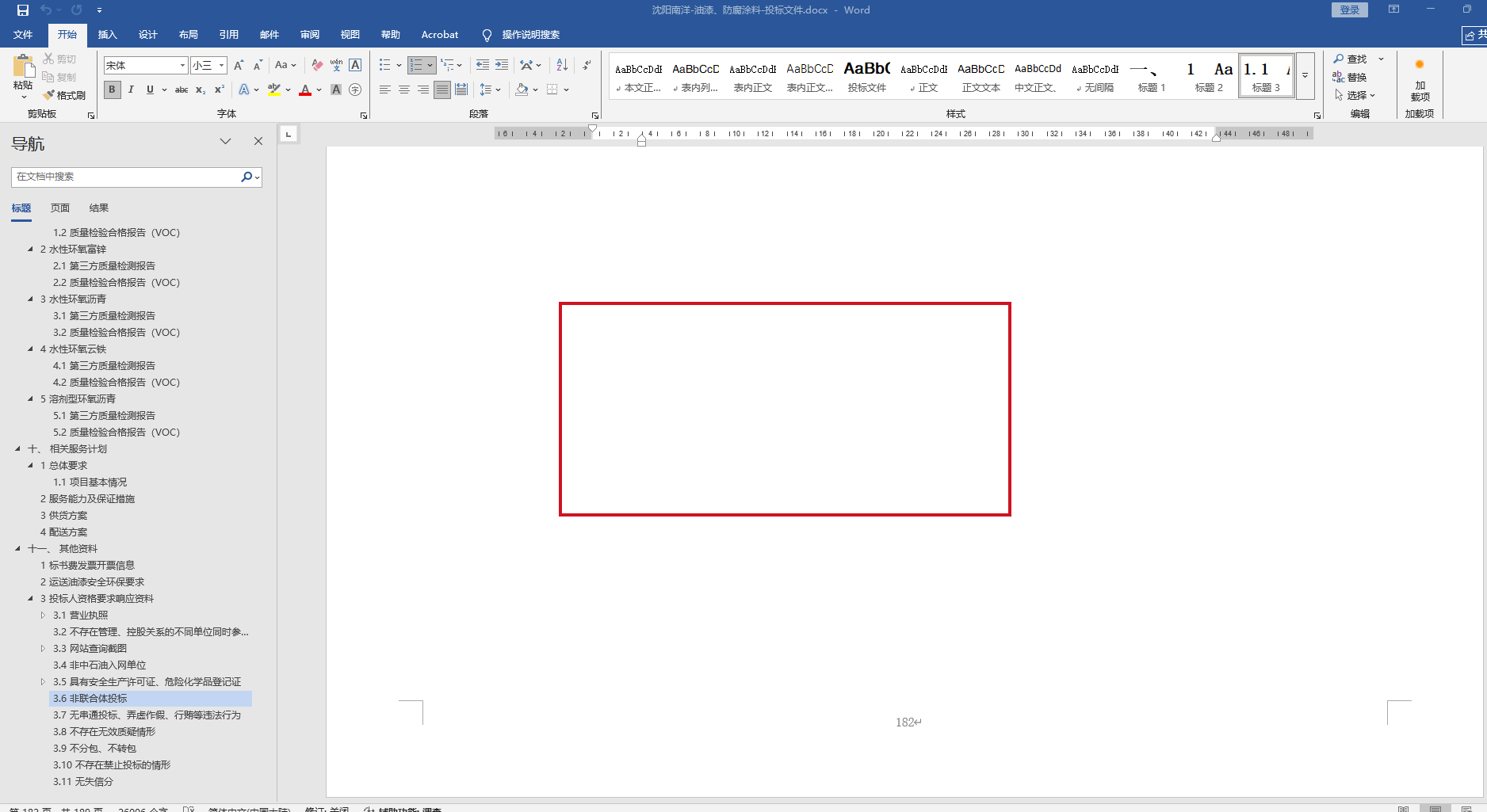Open the Select (选择) dropdown in Editing
This screenshot has width=1487, height=812.
tap(1355, 95)
